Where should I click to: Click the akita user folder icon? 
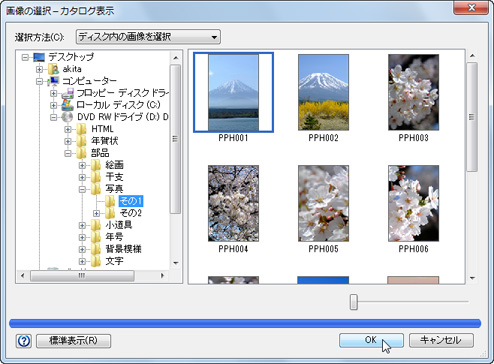tap(53, 69)
